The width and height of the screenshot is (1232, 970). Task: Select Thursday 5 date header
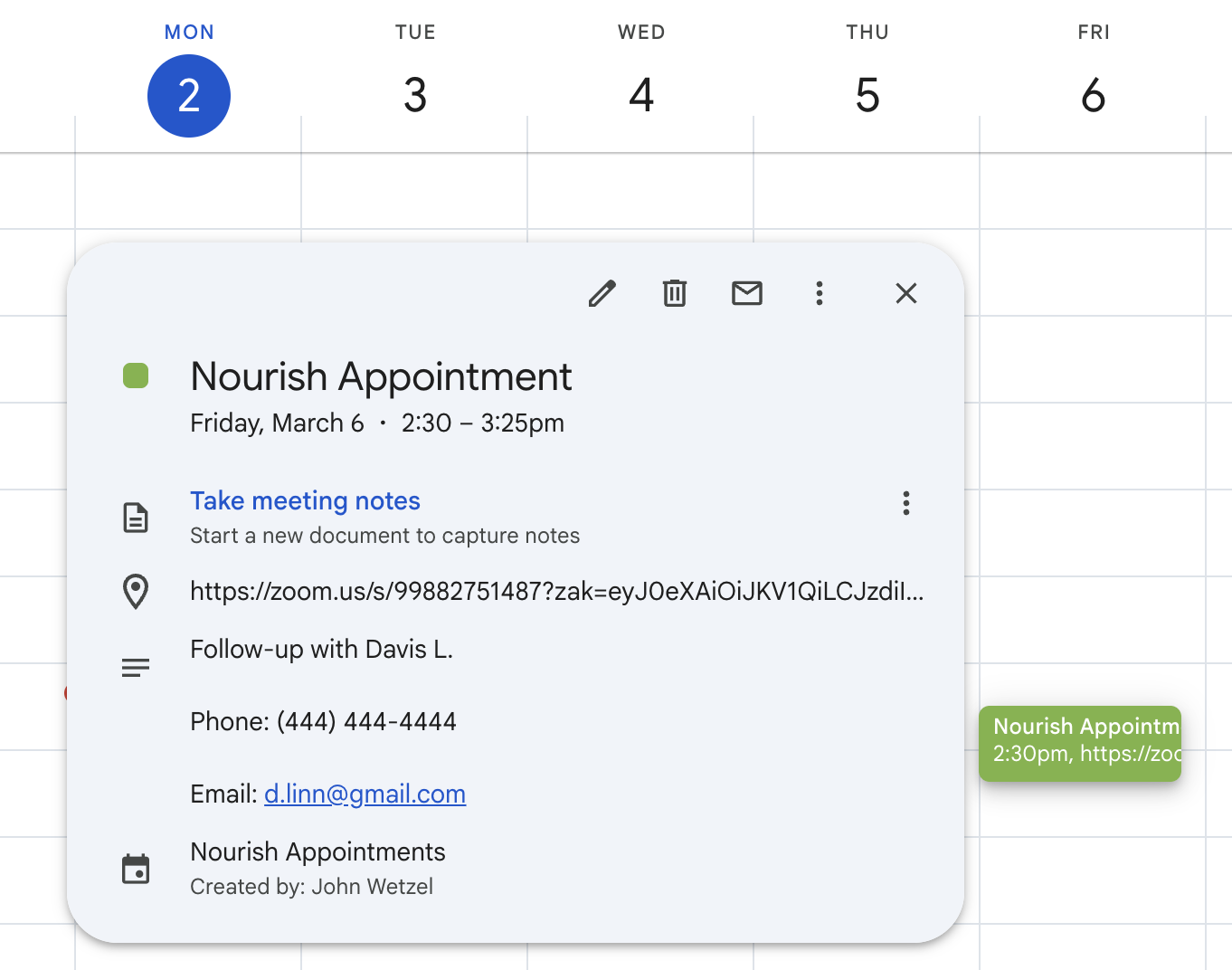pos(867,96)
